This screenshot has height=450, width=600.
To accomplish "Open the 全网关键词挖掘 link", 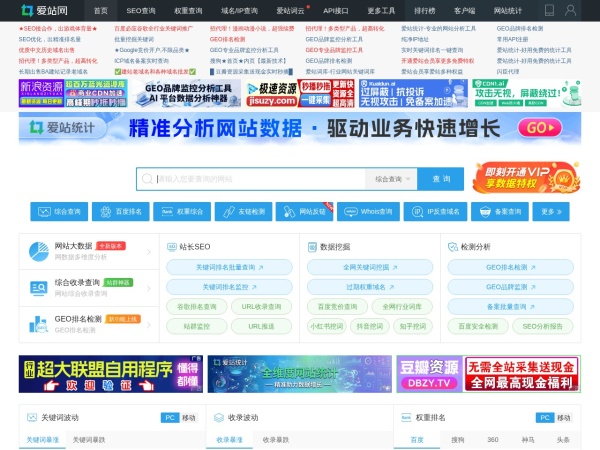I will tap(370, 267).
